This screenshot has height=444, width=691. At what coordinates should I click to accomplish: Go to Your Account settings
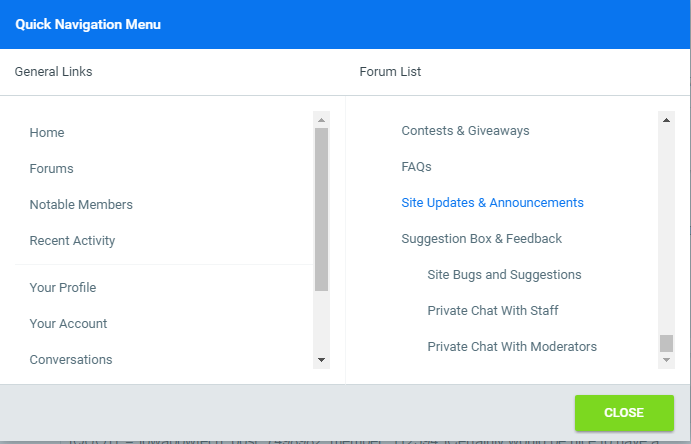pyautogui.click(x=68, y=324)
